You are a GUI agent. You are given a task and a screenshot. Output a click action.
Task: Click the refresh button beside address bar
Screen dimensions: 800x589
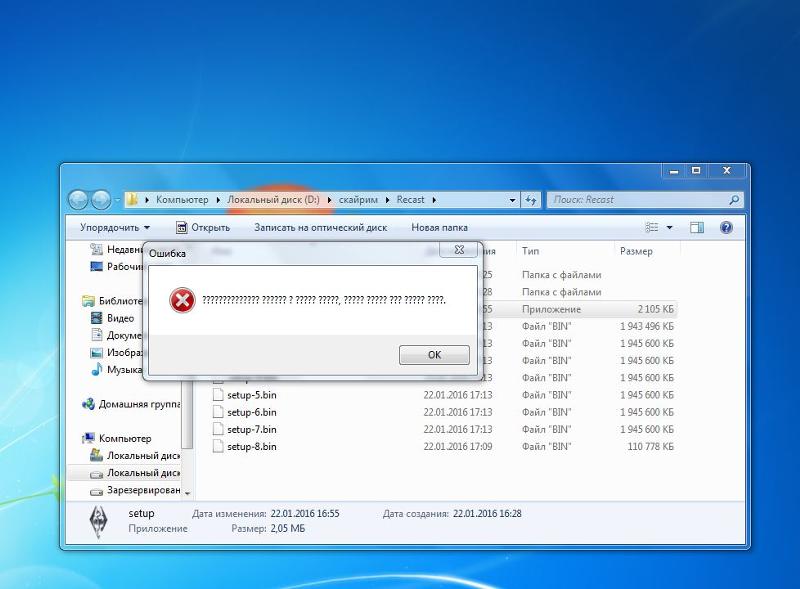(531, 200)
